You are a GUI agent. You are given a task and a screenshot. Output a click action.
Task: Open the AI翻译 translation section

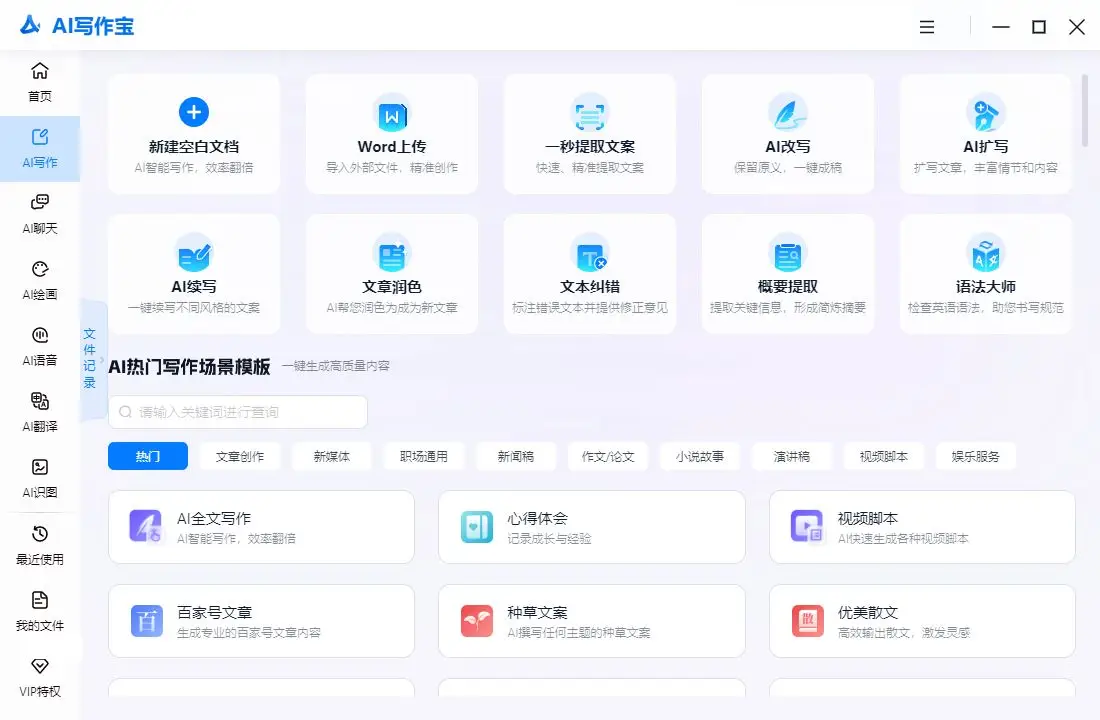point(40,413)
